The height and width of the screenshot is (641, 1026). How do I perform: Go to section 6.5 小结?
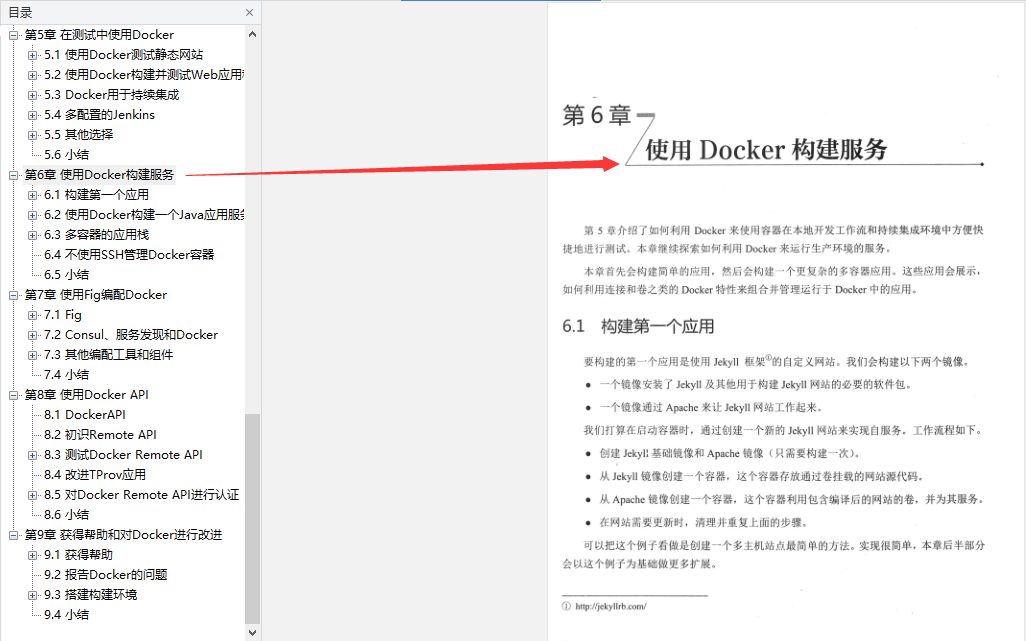coord(66,275)
